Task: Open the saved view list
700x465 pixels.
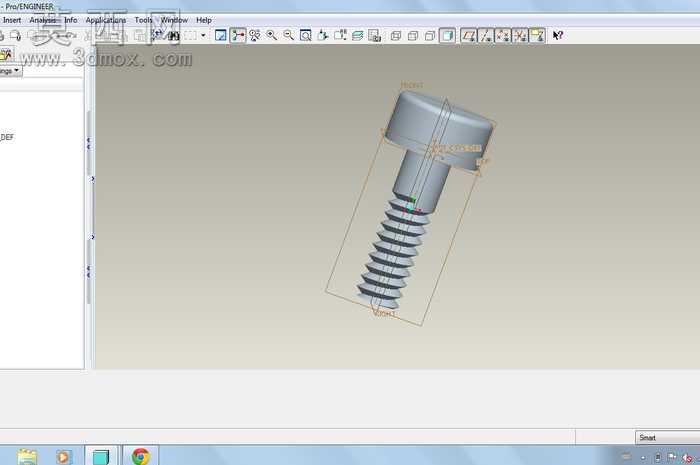Action: point(340,35)
